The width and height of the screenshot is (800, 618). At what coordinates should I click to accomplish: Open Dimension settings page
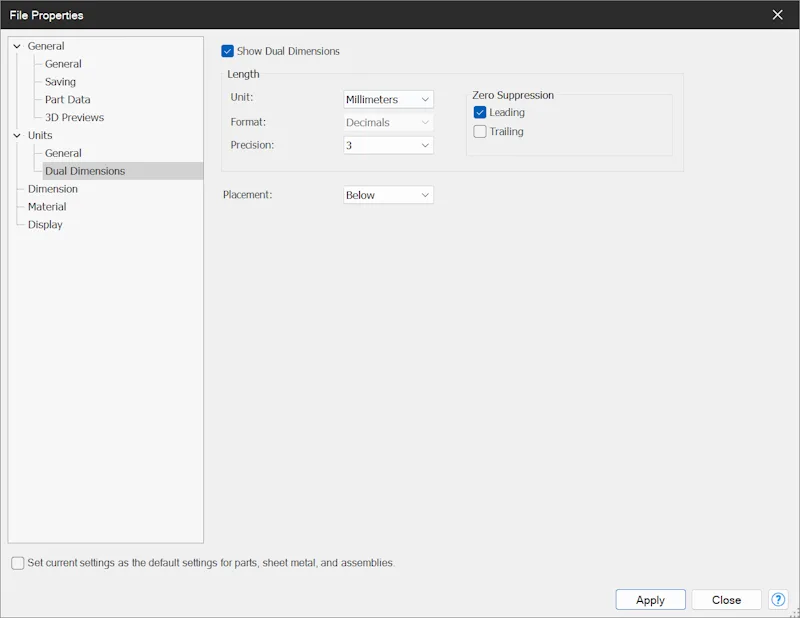tap(53, 189)
